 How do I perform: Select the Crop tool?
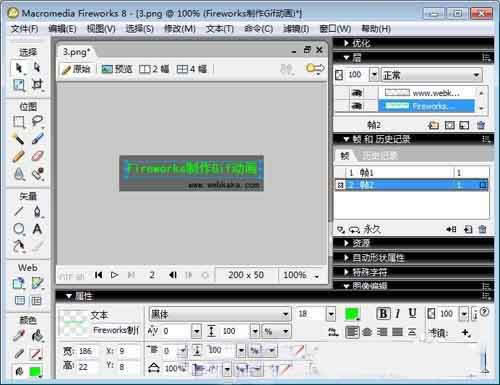pyautogui.click(x=37, y=85)
